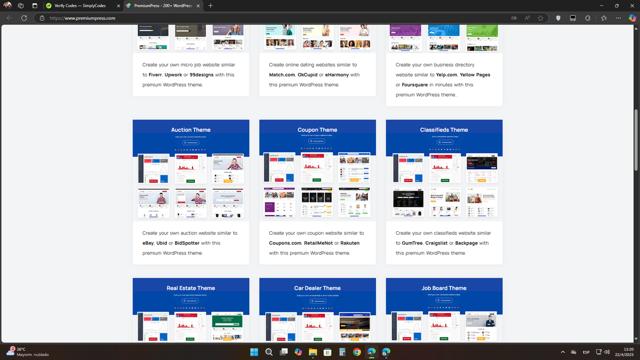Click the Yelp.com text in directory description

coord(447,75)
